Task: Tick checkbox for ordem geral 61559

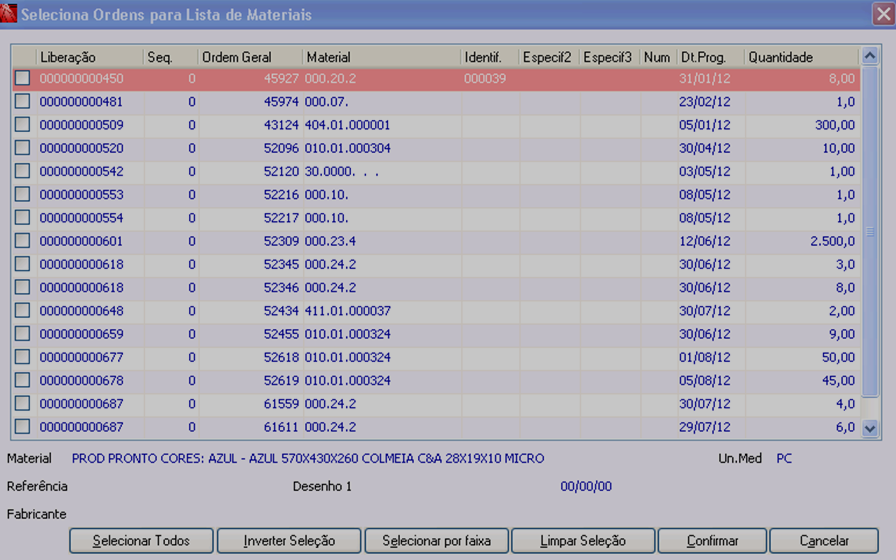Action: point(22,403)
